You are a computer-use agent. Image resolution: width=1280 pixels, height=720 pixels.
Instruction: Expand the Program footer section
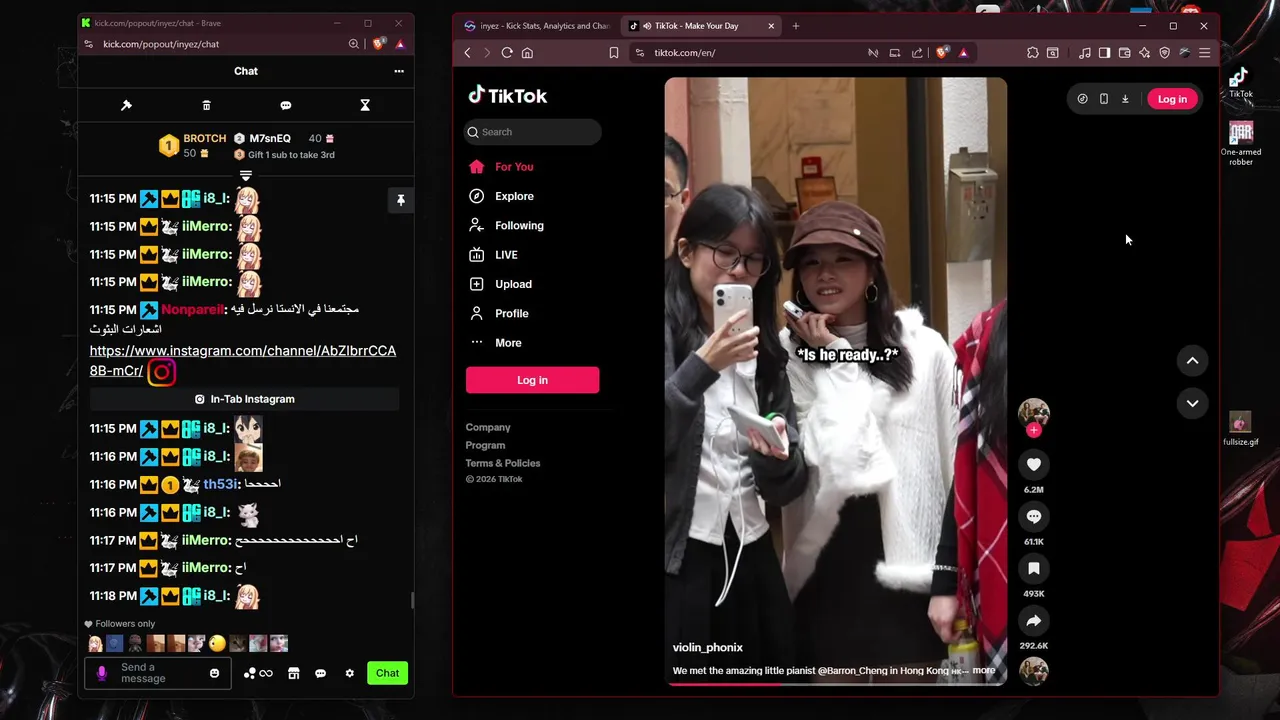pos(485,446)
